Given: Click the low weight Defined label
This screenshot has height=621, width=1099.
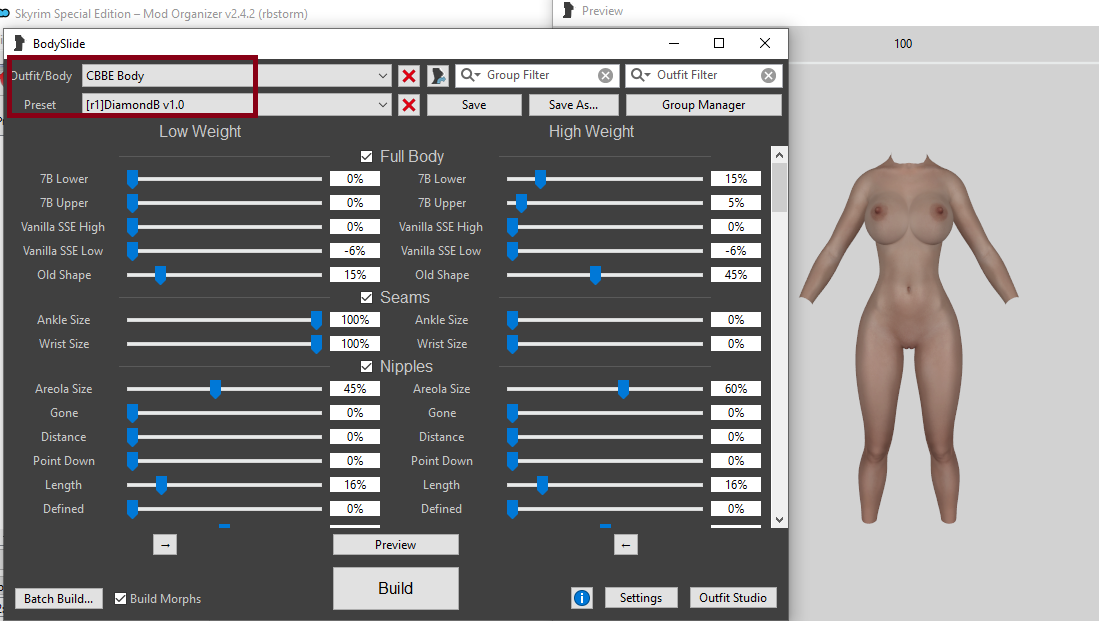Looking at the screenshot, I should tap(63, 509).
